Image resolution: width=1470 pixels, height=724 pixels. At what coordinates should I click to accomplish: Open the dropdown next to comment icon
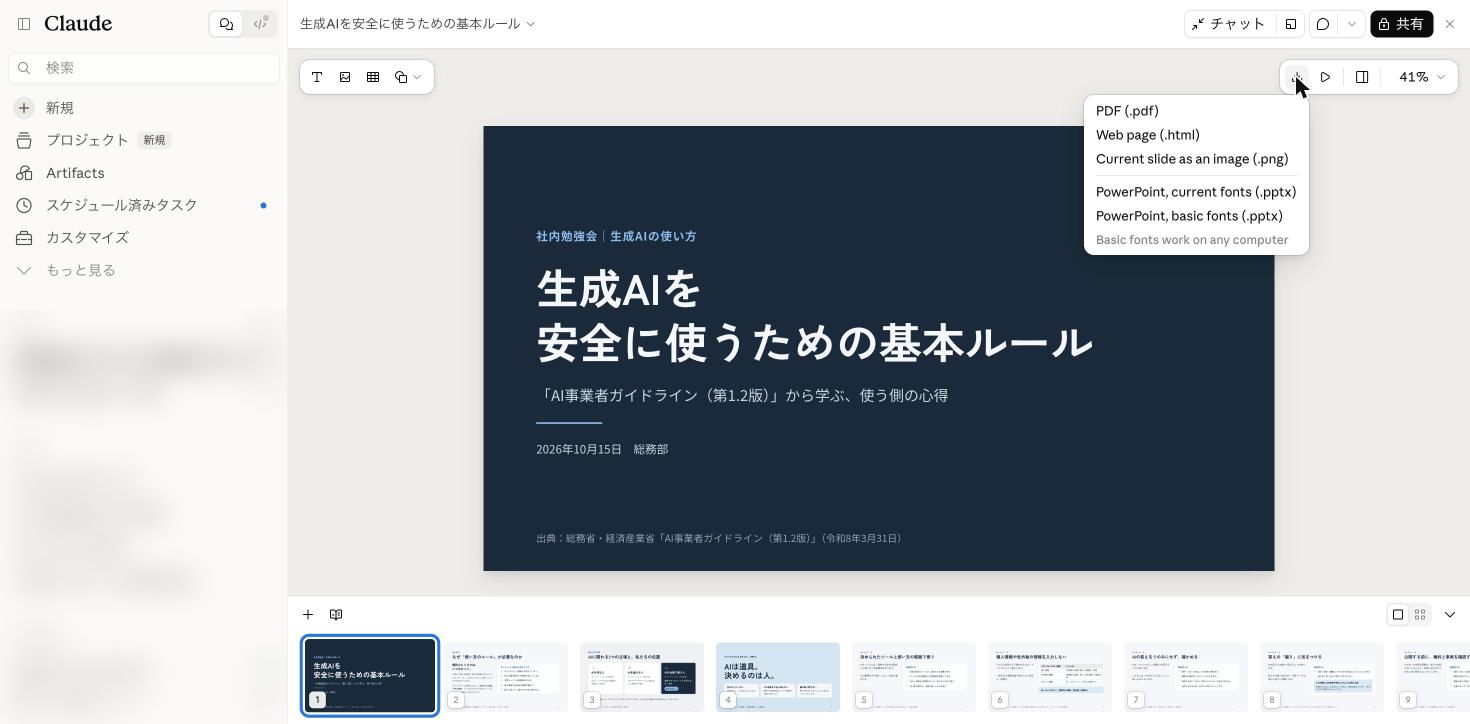1352,24
